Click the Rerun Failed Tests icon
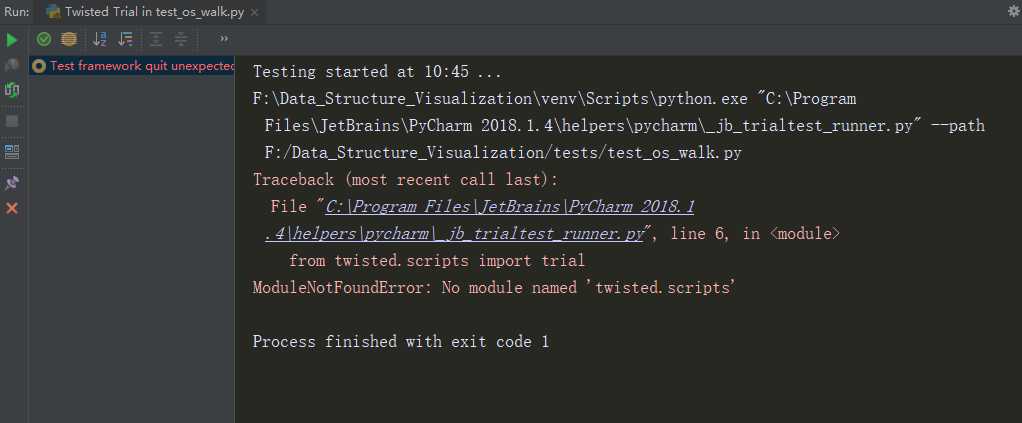 (12, 65)
